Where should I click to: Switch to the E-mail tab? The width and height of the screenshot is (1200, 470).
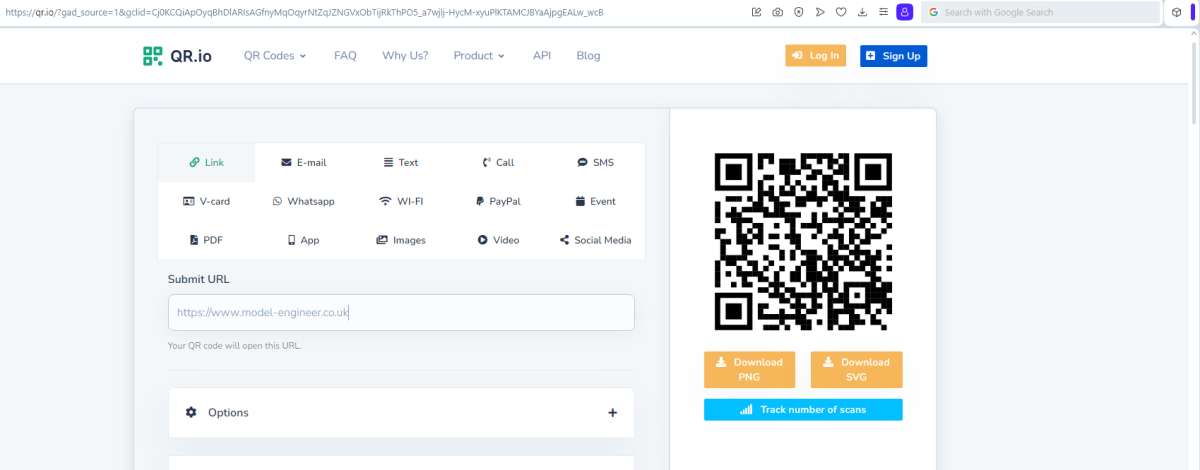(304, 162)
